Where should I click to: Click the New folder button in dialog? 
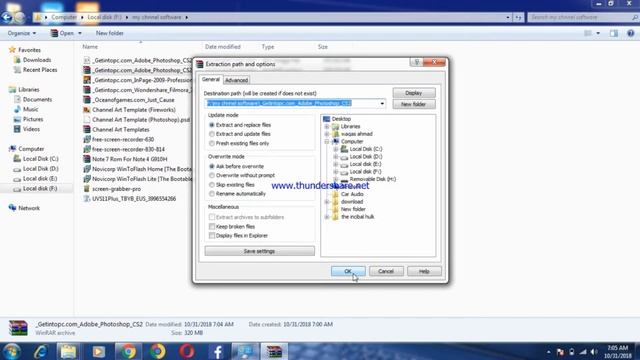(414, 104)
